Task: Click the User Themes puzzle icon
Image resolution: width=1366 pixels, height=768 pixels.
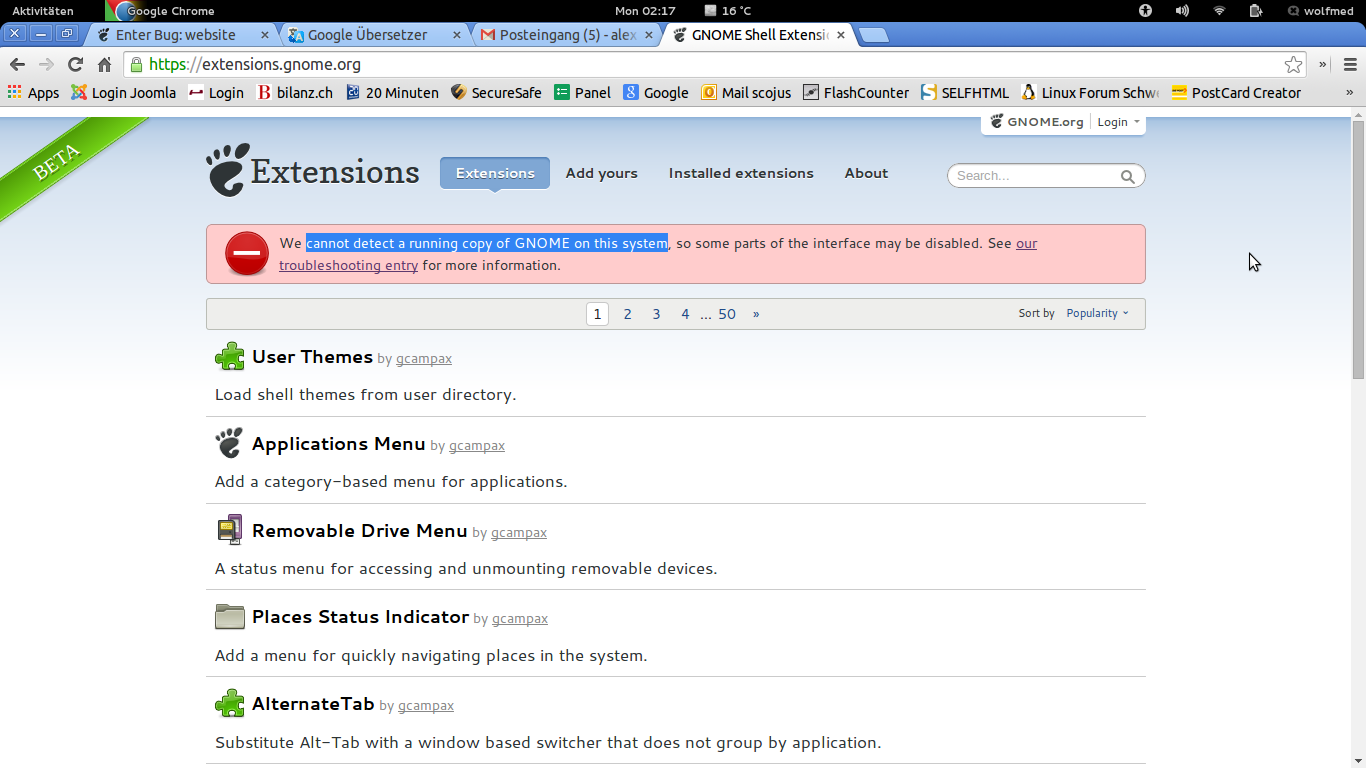Action: (230, 357)
